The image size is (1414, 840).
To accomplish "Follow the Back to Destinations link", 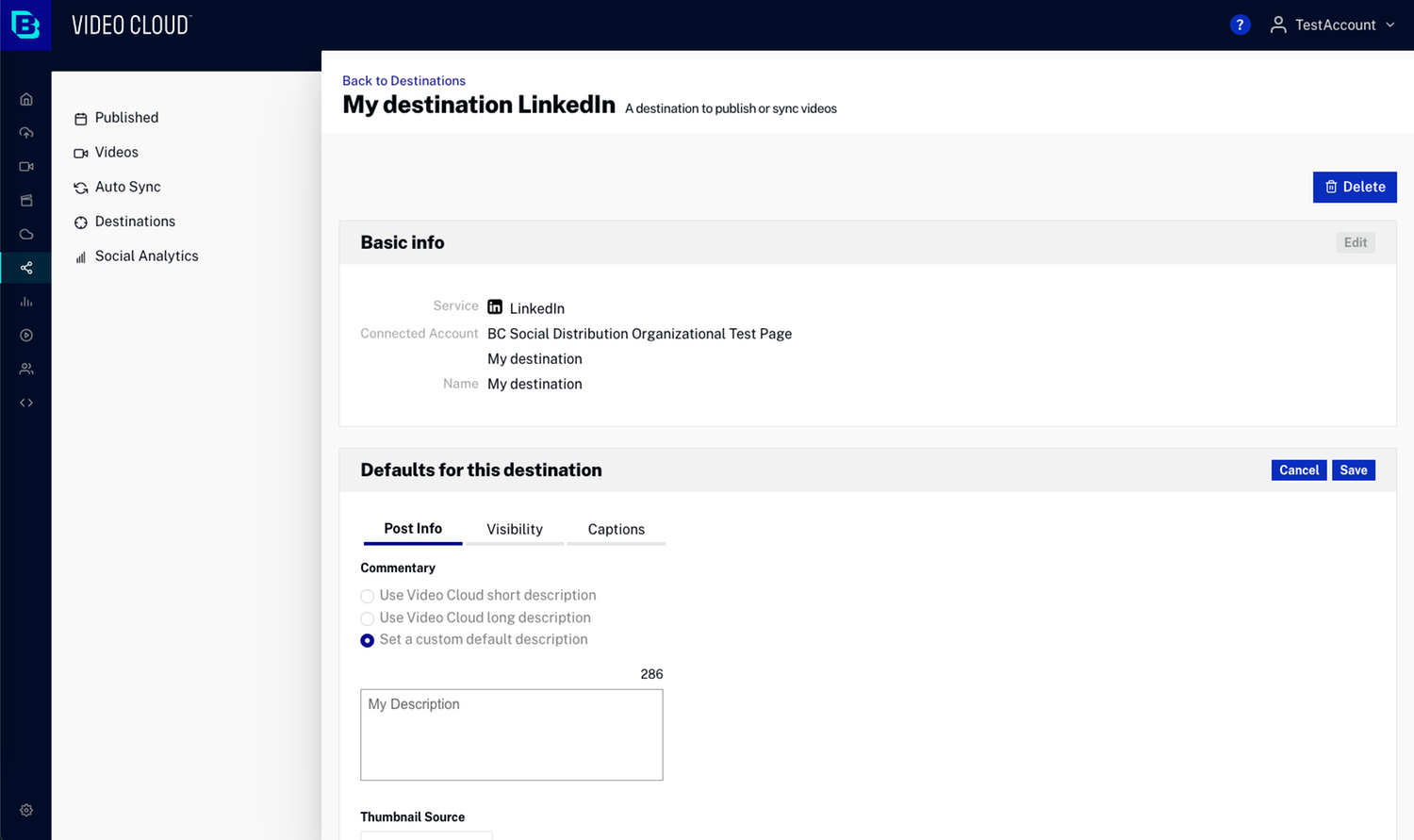I will [x=403, y=81].
